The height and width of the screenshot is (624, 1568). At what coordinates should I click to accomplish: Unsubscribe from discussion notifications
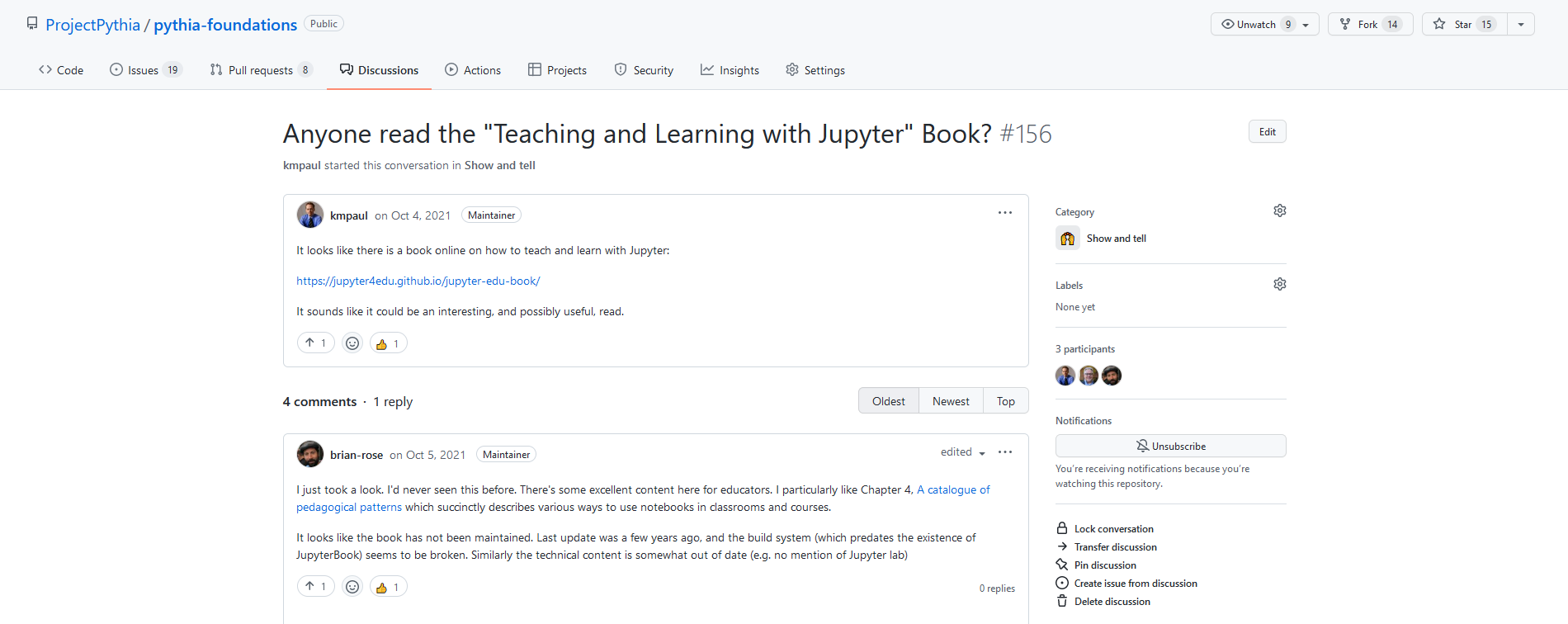click(1170, 446)
